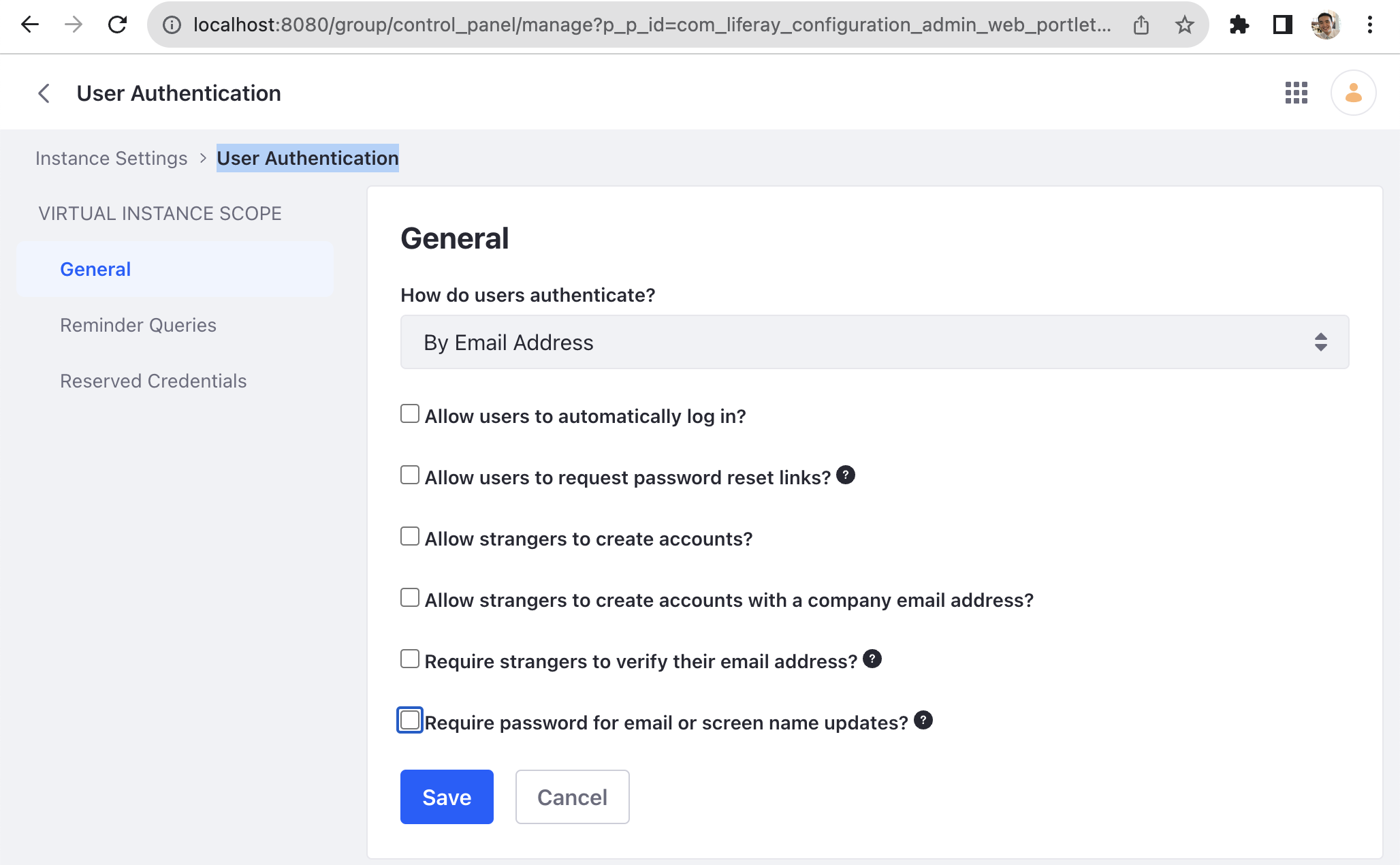
Task: Check Allow strangers to create accounts
Action: tap(410, 536)
